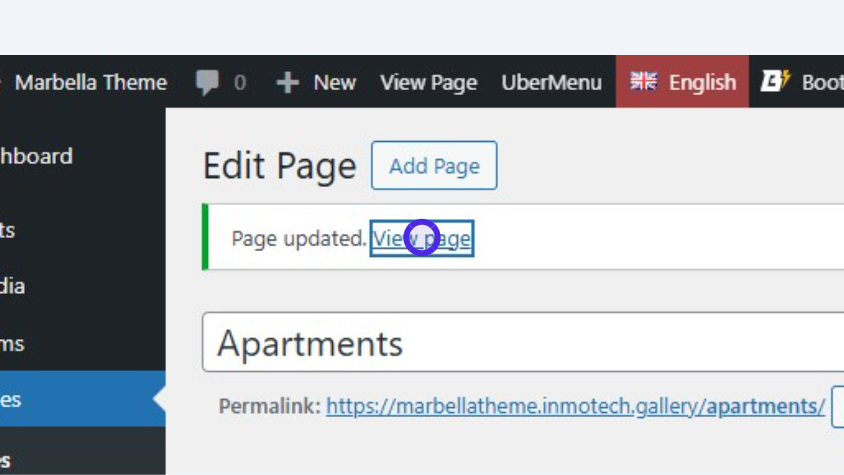Open the Marbella Theme site menu
Viewport: 844px width, 475px height.
click(x=90, y=82)
